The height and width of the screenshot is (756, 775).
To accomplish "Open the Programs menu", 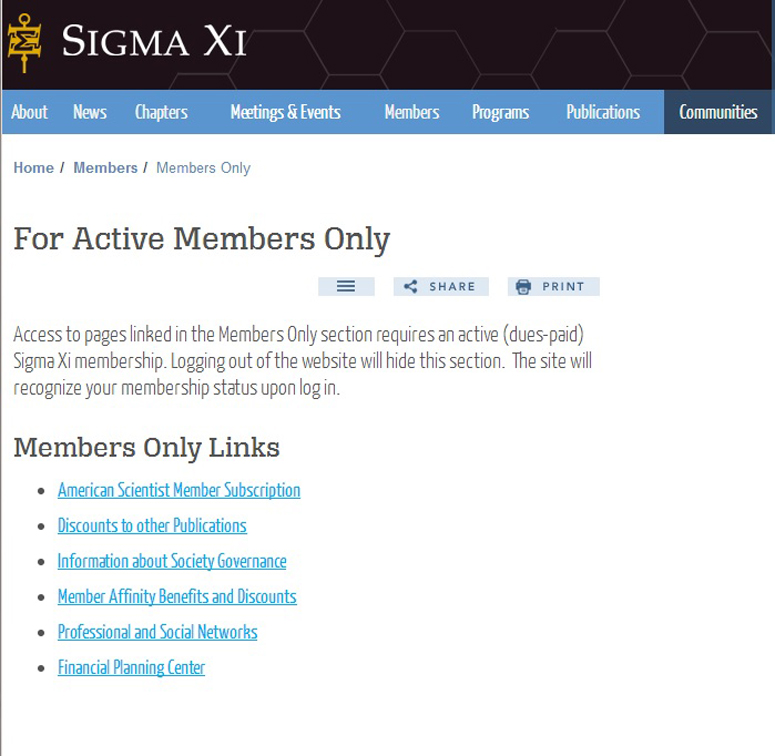I will pyautogui.click(x=500, y=112).
